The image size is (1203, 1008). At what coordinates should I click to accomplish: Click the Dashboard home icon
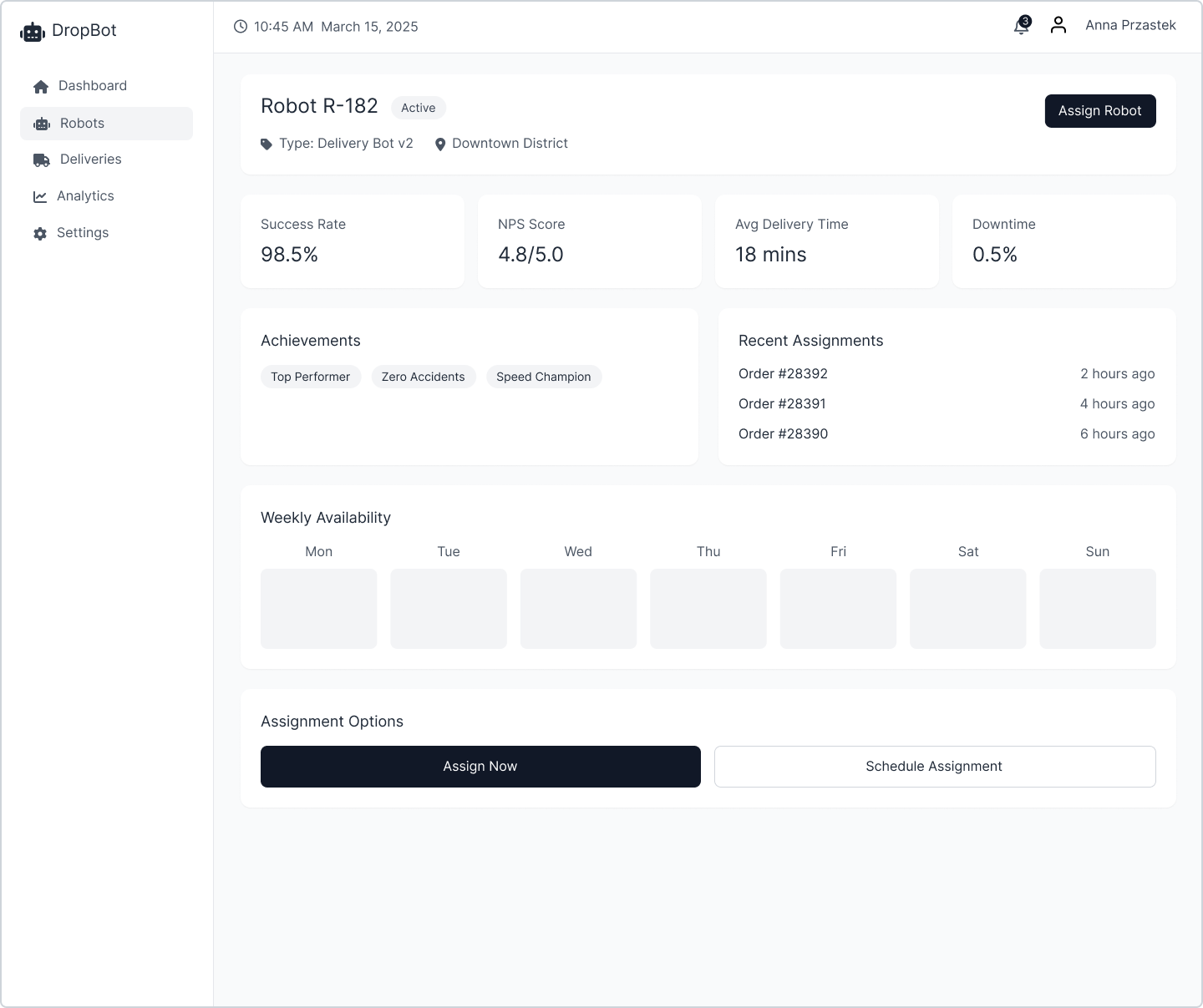click(40, 86)
